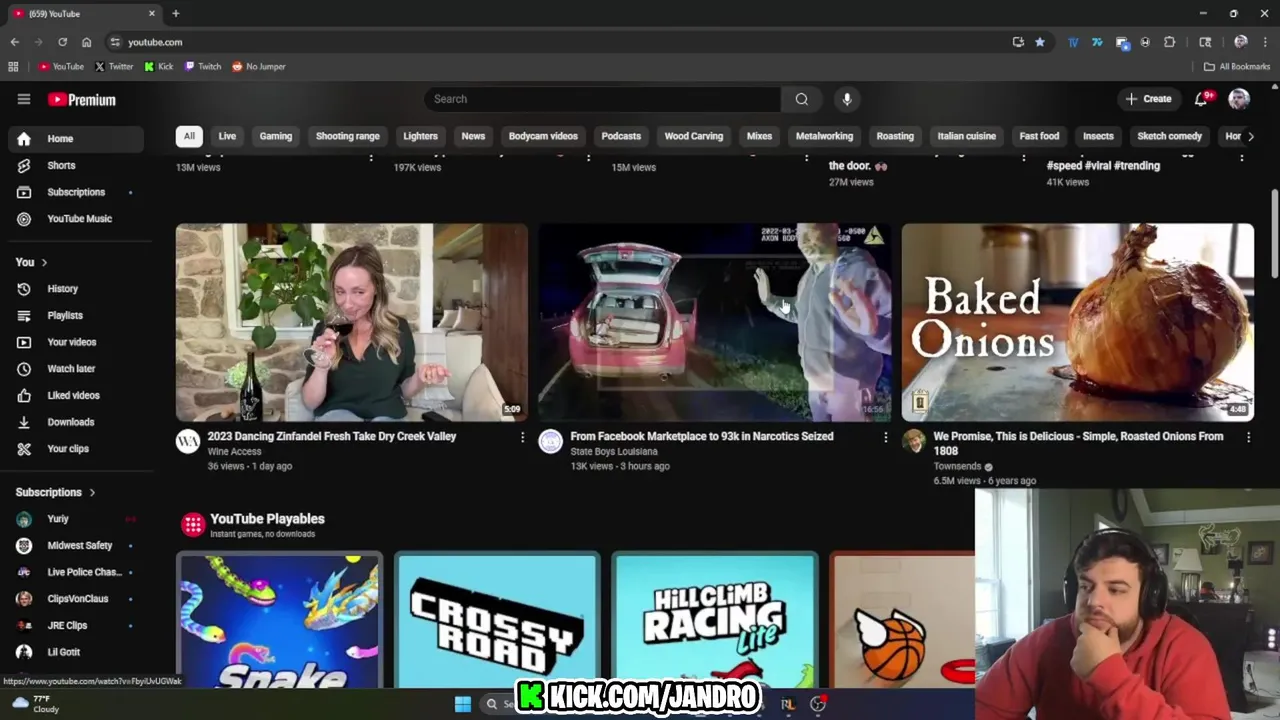Select the Live filter chip
This screenshot has width=1280, height=720.
coord(227,136)
